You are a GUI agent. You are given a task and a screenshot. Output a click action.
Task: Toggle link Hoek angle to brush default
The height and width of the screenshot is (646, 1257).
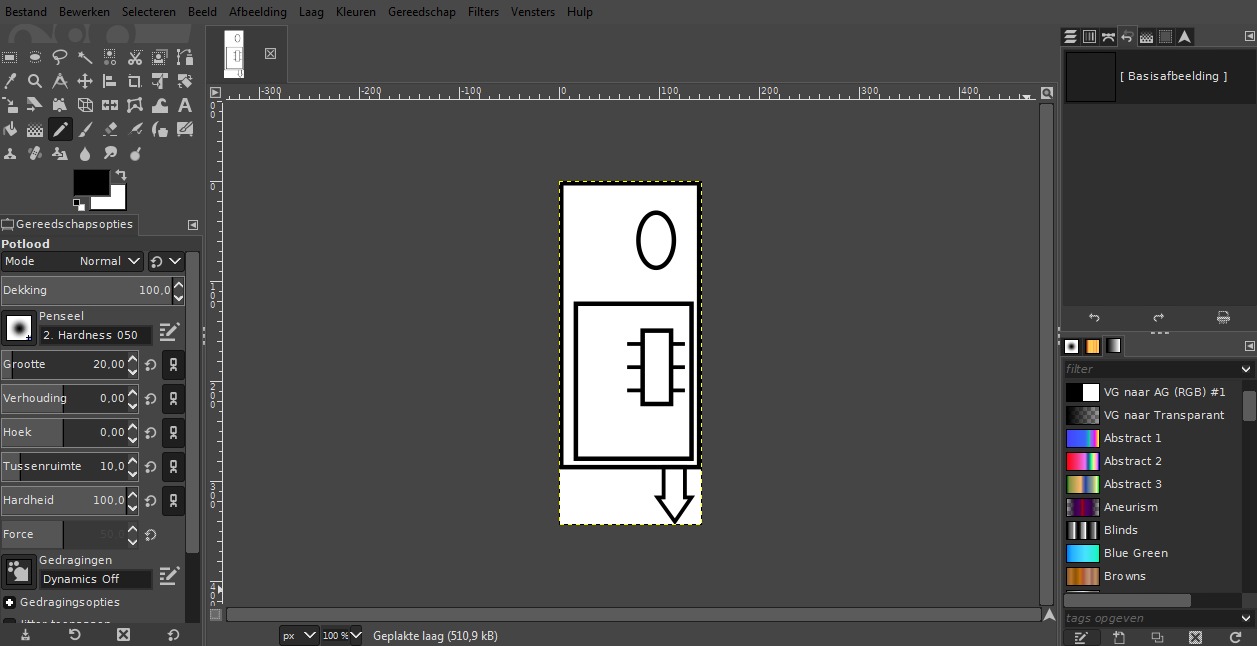pos(173,433)
